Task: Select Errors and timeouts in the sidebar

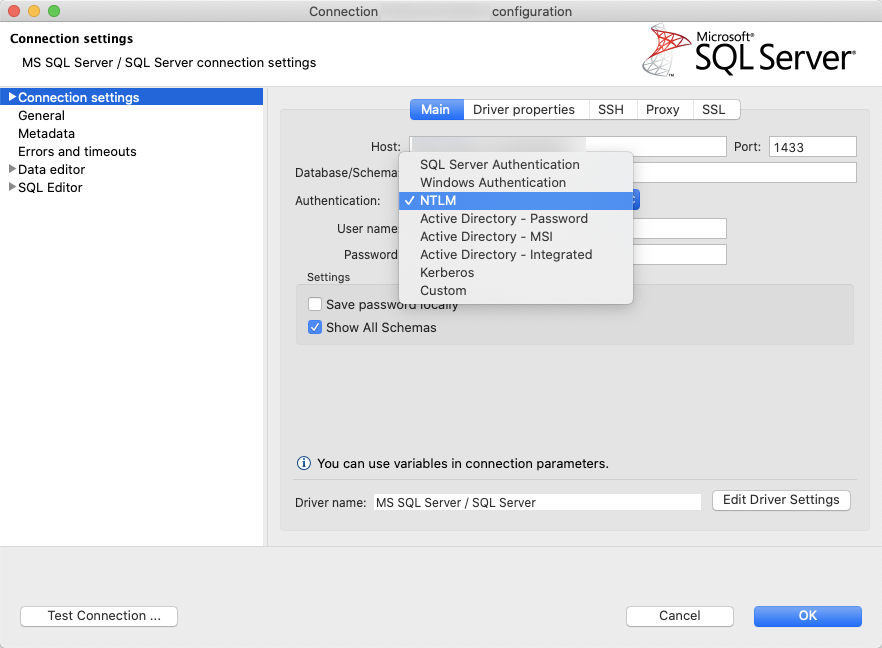Action: coord(76,151)
